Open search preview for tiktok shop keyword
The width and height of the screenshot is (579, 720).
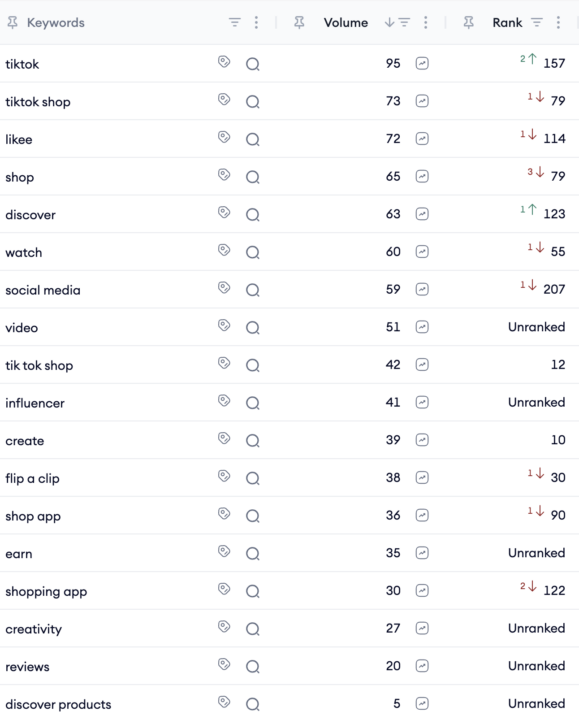[253, 101]
